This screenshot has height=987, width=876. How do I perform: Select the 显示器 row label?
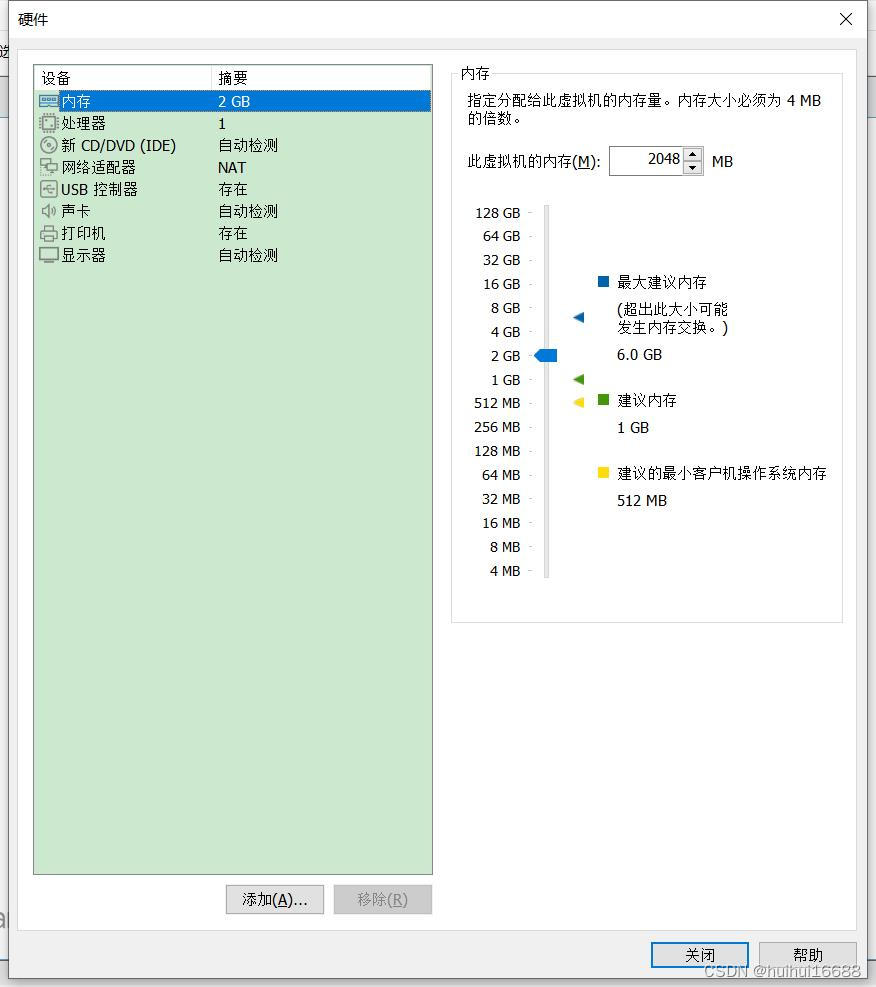tap(84, 255)
